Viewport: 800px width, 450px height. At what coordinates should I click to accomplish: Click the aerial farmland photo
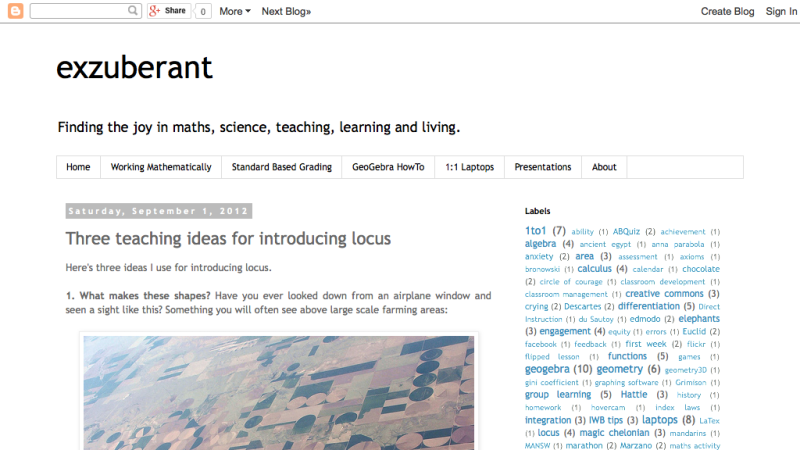click(279, 393)
